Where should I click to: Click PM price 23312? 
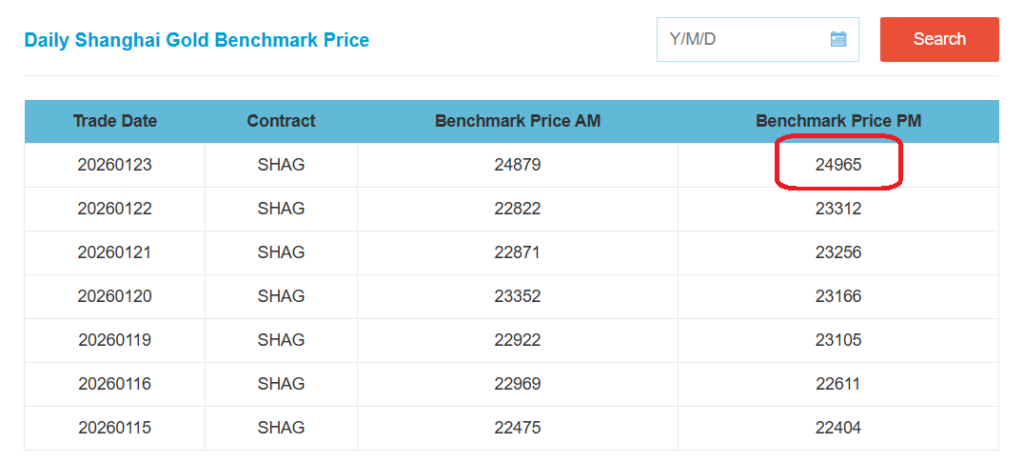tap(838, 209)
